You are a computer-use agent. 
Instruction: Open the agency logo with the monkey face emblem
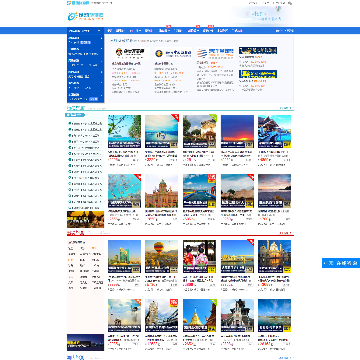click(131, 52)
